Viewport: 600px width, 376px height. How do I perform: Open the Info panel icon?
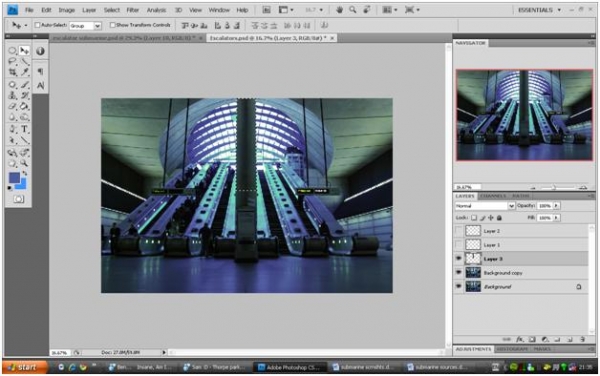(40, 51)
